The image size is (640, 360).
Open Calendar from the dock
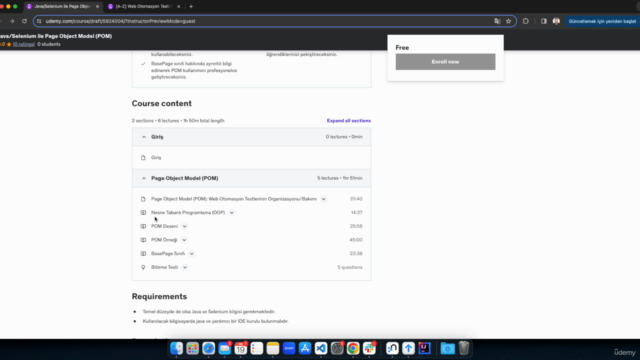tap(241, 348)
